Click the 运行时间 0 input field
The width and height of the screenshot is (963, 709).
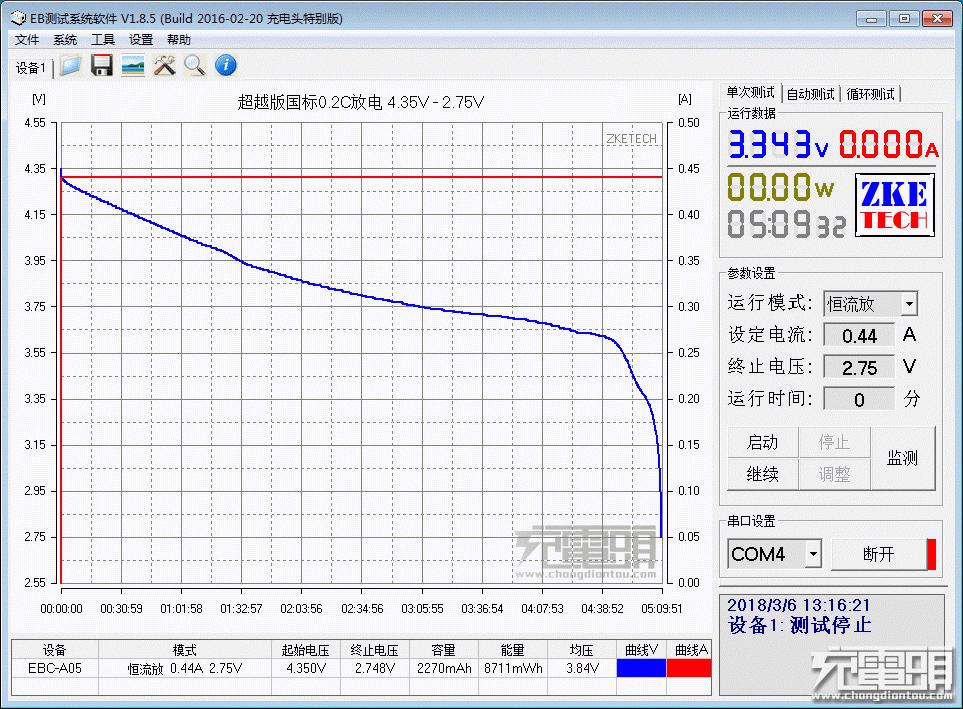pyautogui.click(x=859, y=399)
